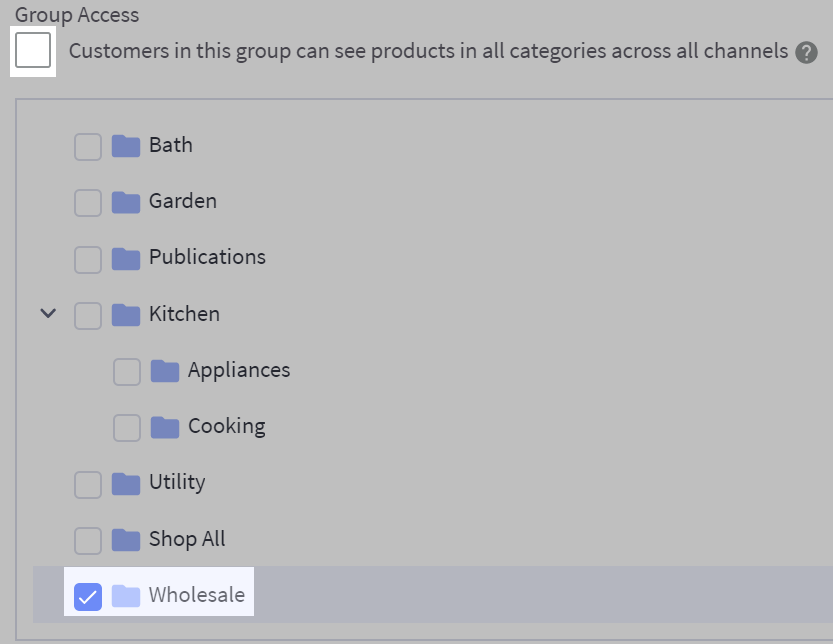
Task: Collapse the Kitchen category tree
Action: click(47, 313)
